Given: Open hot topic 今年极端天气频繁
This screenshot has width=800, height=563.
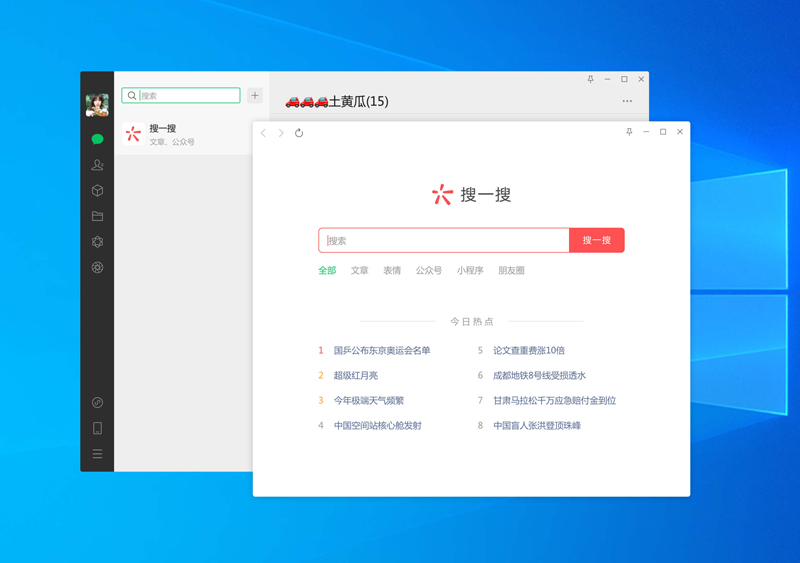Looking at the screenshot, I should click(369, 401).
